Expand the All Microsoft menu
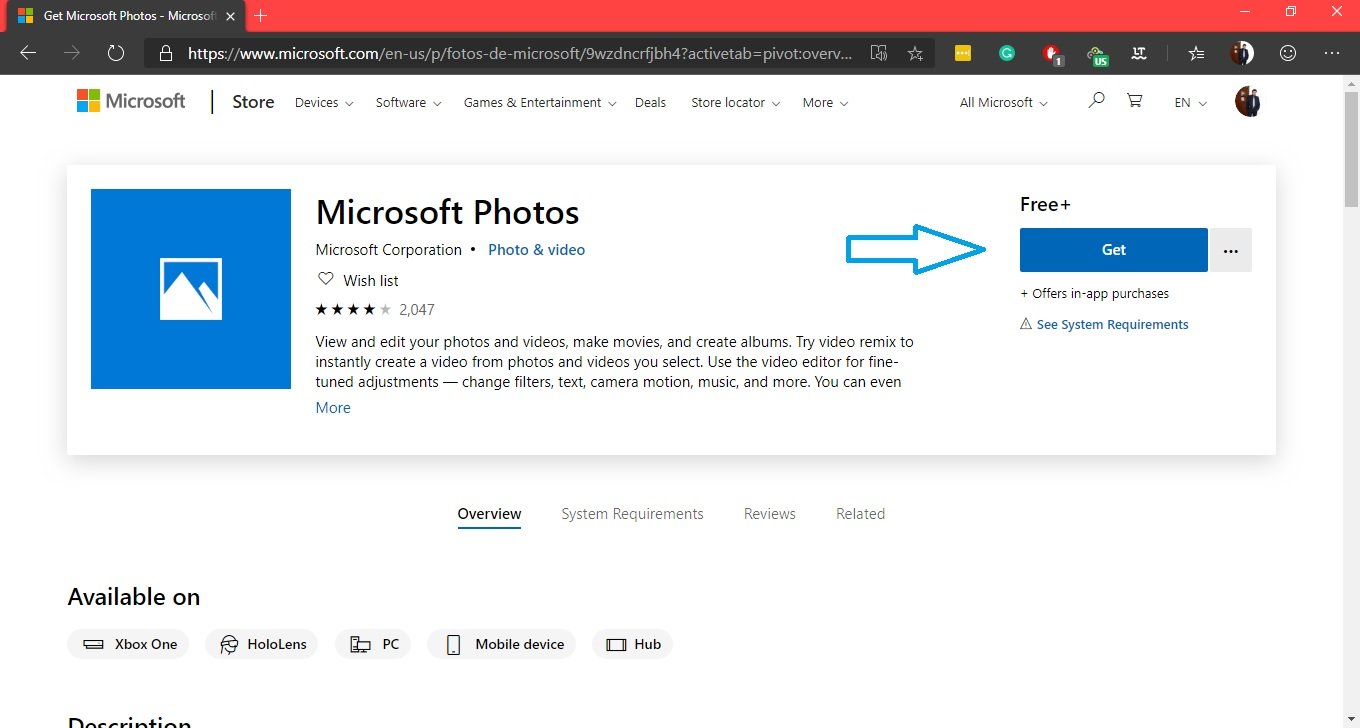The width and height of the screenshot is (1360, 728). click(1004, 102)
